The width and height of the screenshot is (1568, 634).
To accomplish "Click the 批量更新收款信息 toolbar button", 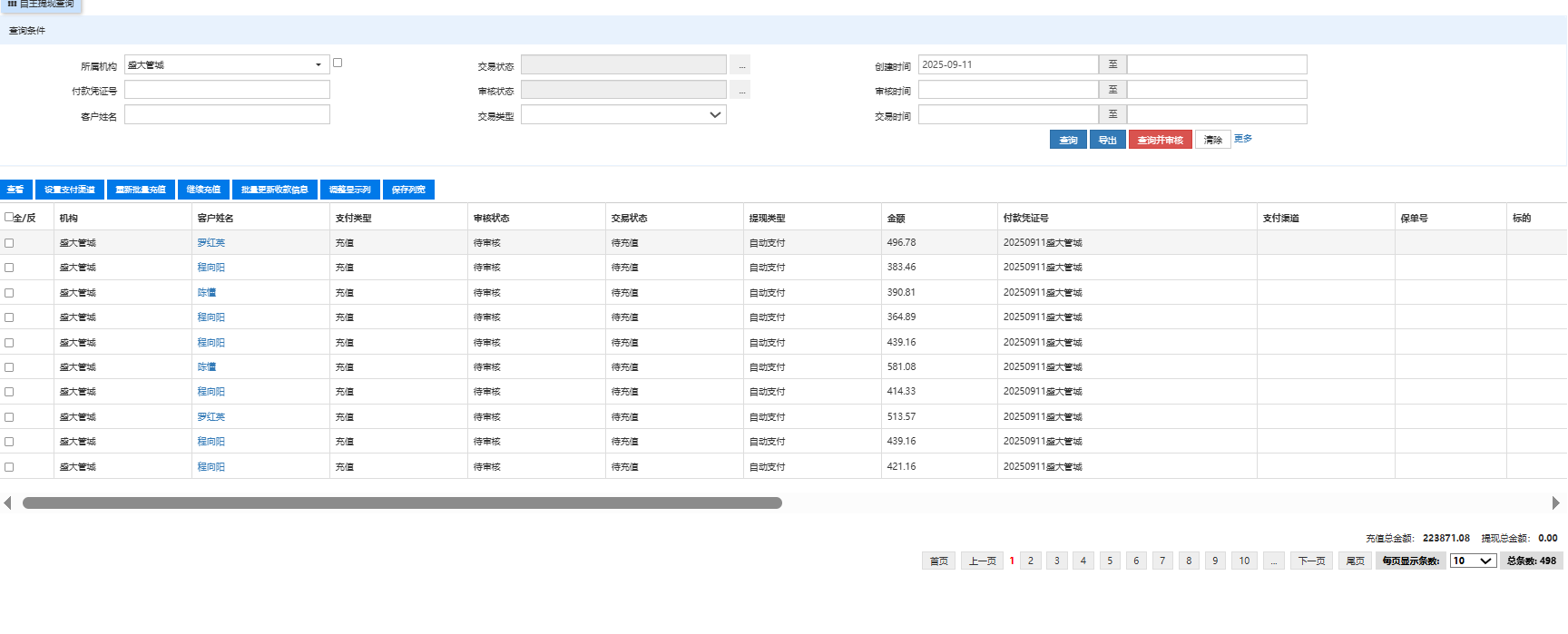I will (x=274, y=190).
